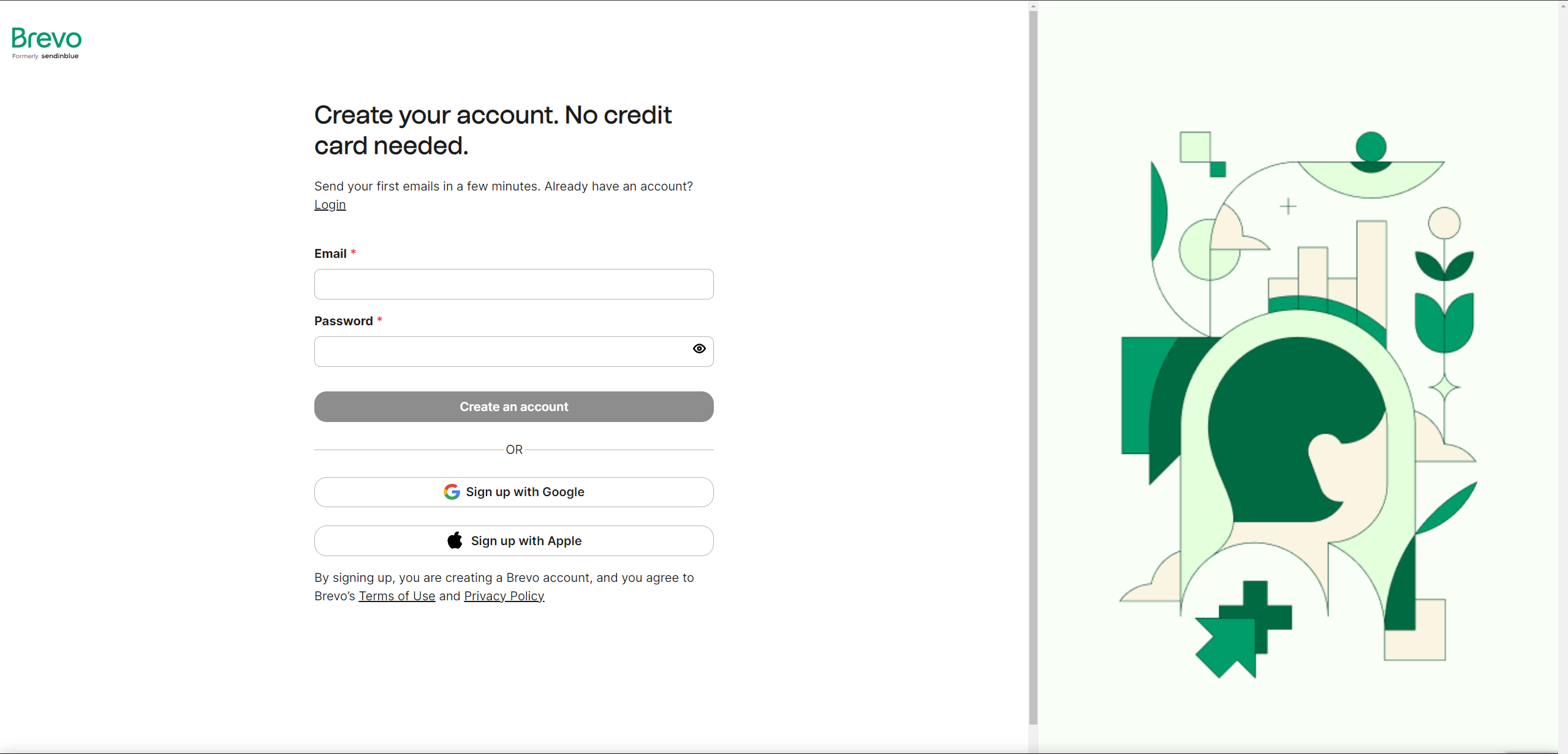Open the Privacy Policy link
The width and height of the screenshot is (1568, 754).
(x=504, y=595)
